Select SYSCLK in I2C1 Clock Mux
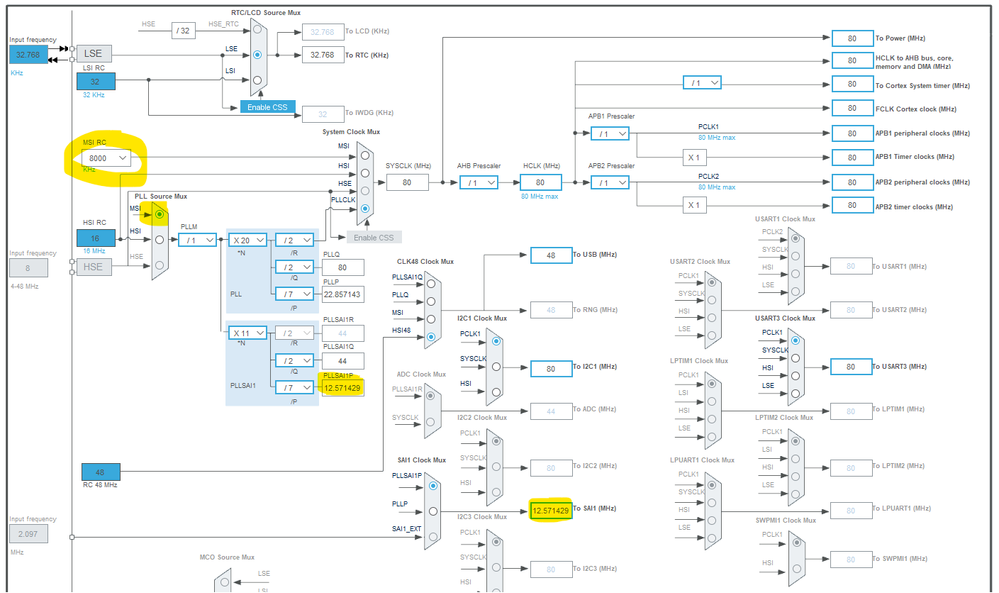Image resolution: width=999 pixels, height=593 pixels. click(x=496, y=366)
